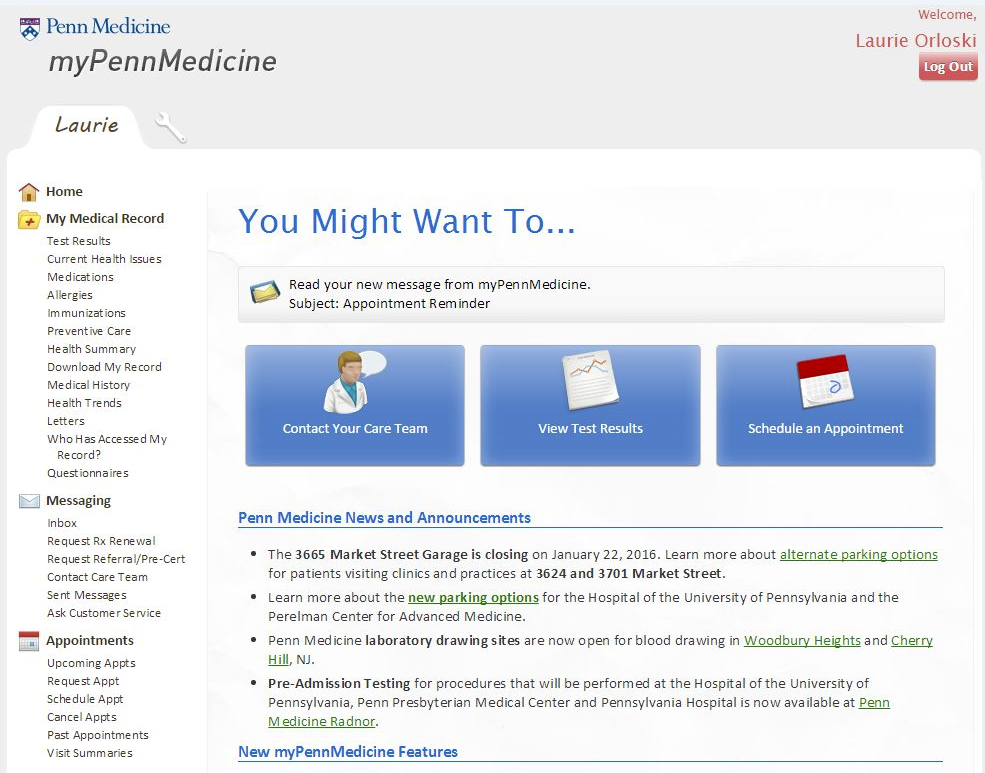The image size is (985, 773).
Task: Open Who Has Accessed My Record?
Action: [x=107, y=446]
